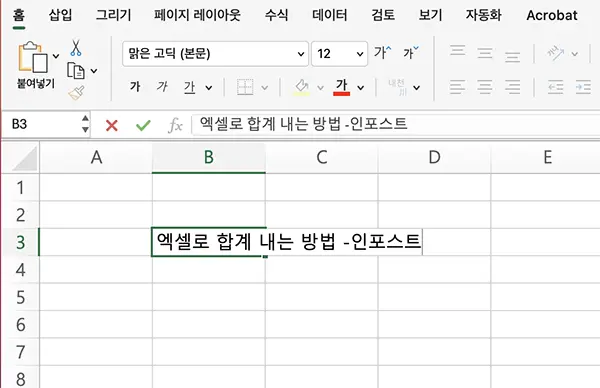Select row 5 header
The height and width of the screenshot is (388, 600).
(x=20, y=297)
